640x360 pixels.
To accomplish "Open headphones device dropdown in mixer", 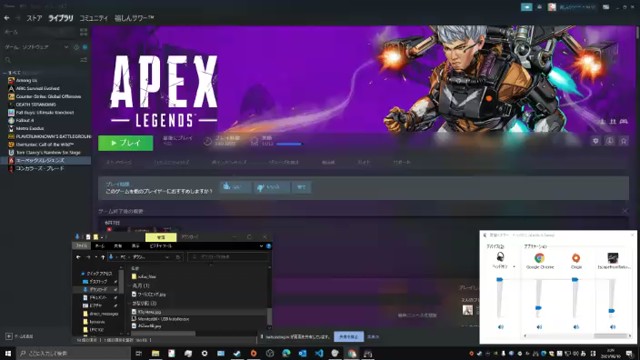I will tap(514, 267).
